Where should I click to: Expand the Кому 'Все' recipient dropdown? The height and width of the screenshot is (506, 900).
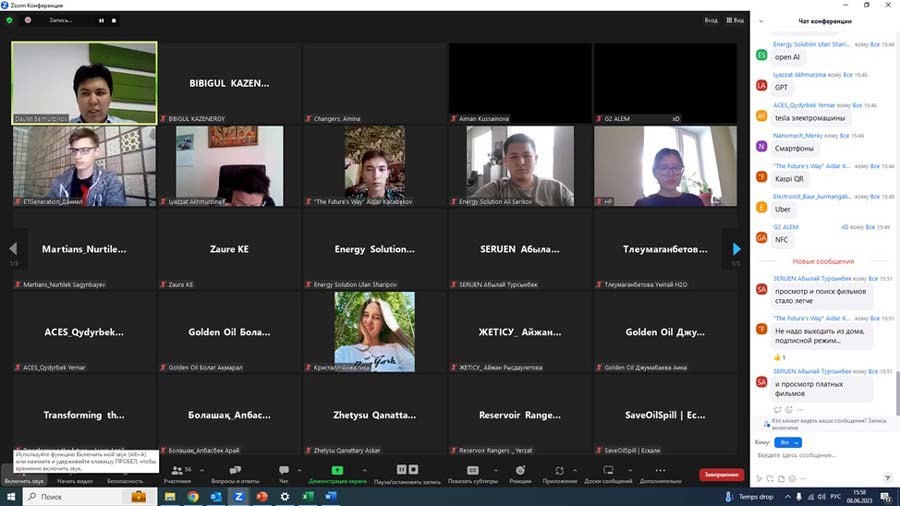(x=789, y=441)
